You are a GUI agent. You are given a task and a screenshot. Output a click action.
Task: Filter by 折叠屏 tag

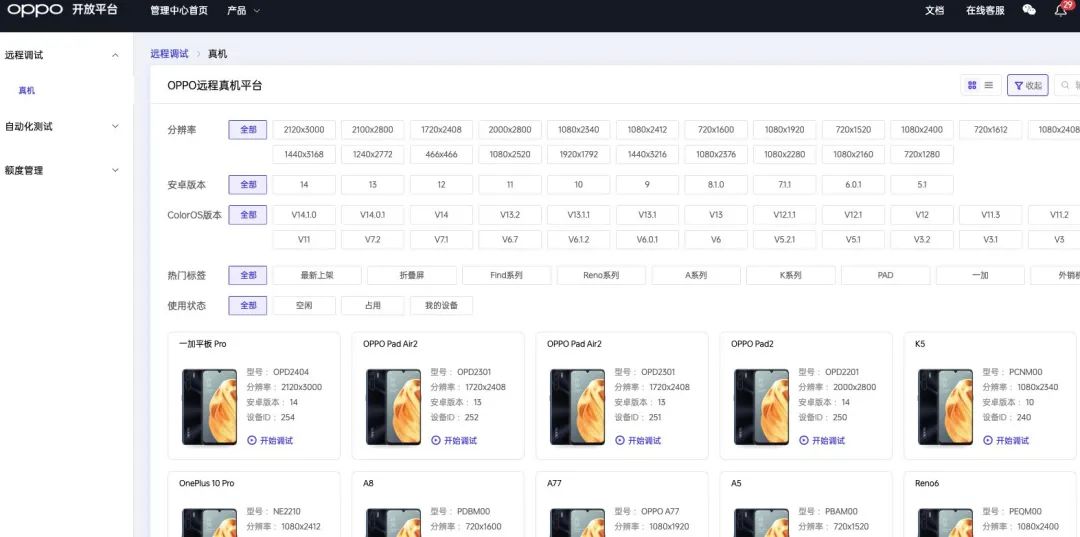coord(412,275)
